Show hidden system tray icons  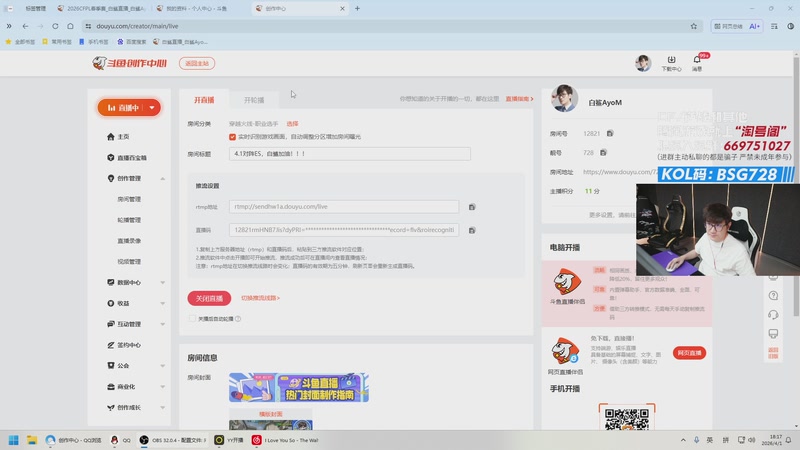(683, 440)
